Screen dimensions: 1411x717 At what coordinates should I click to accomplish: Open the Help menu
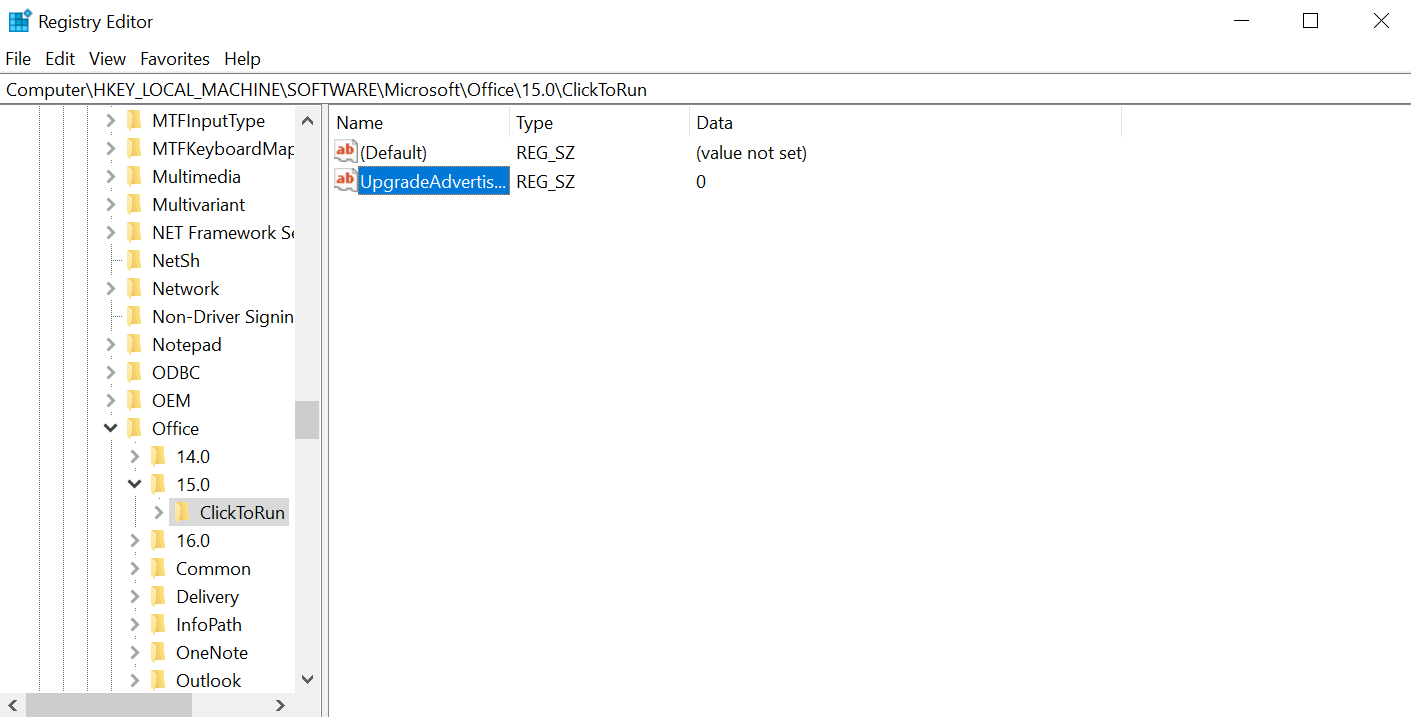242,59
